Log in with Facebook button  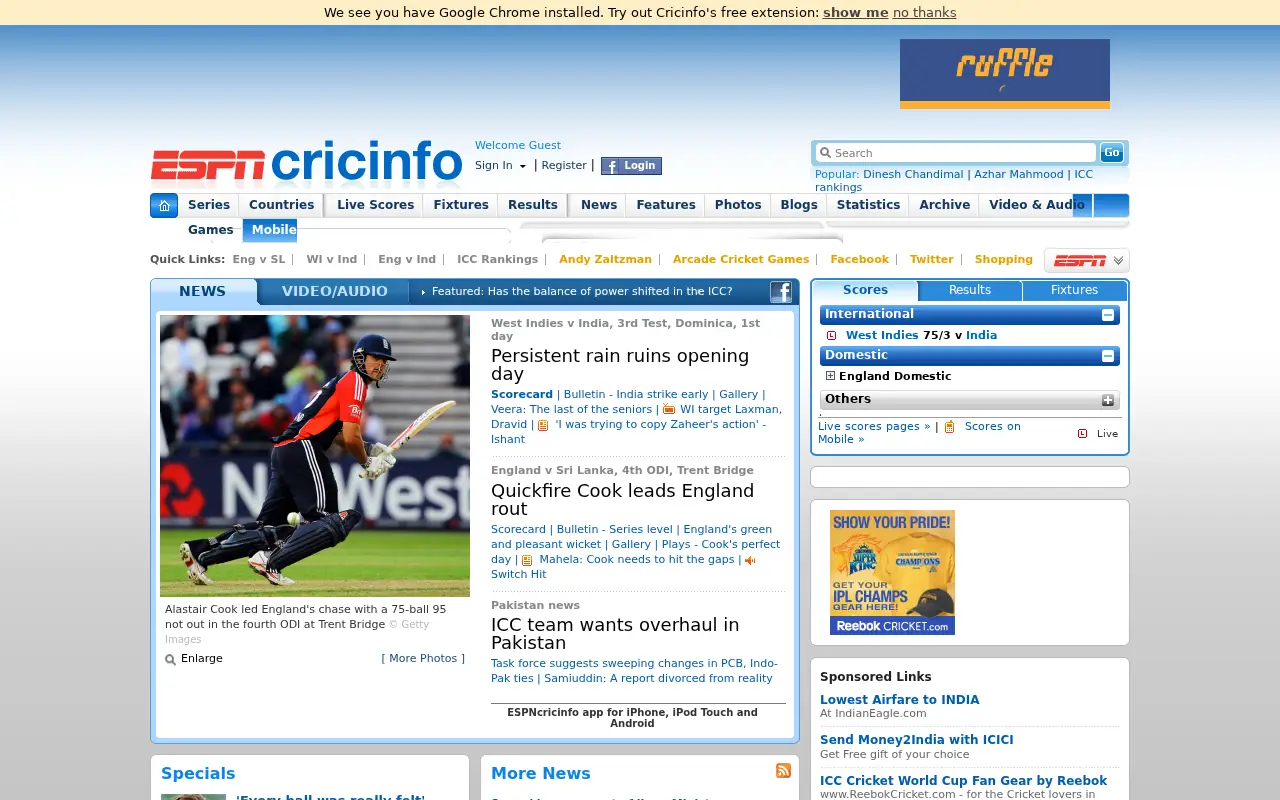631,166
